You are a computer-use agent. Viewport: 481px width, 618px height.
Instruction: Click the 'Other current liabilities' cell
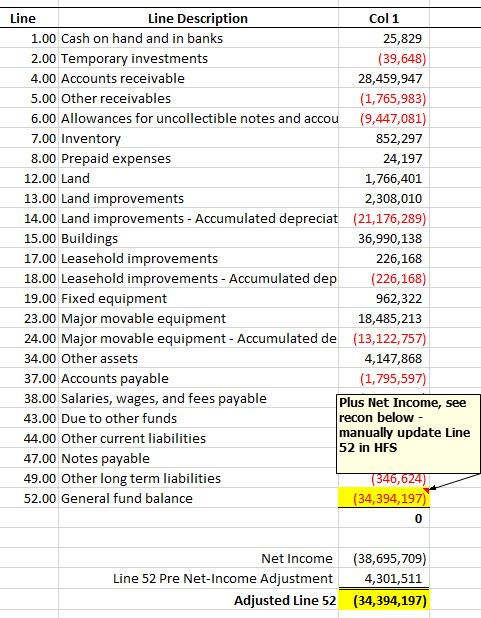pos(198,438)
